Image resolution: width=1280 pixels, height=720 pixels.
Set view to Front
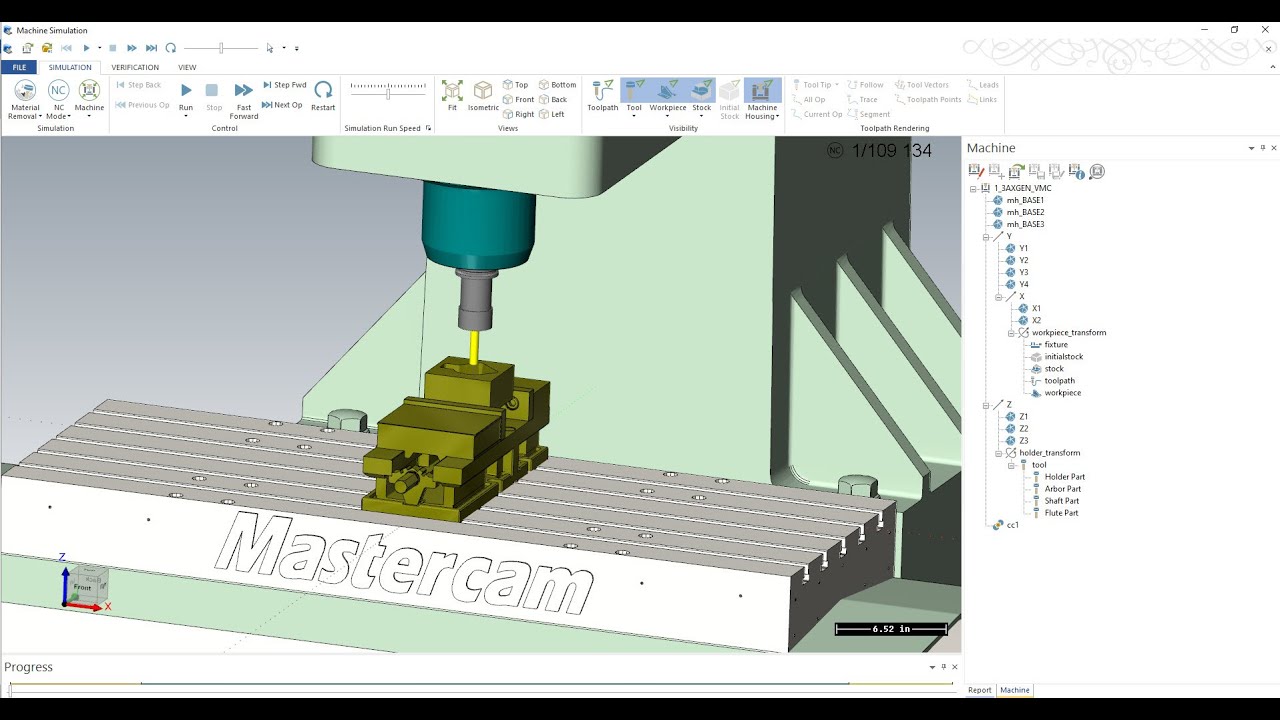click(x=518, y=100)
